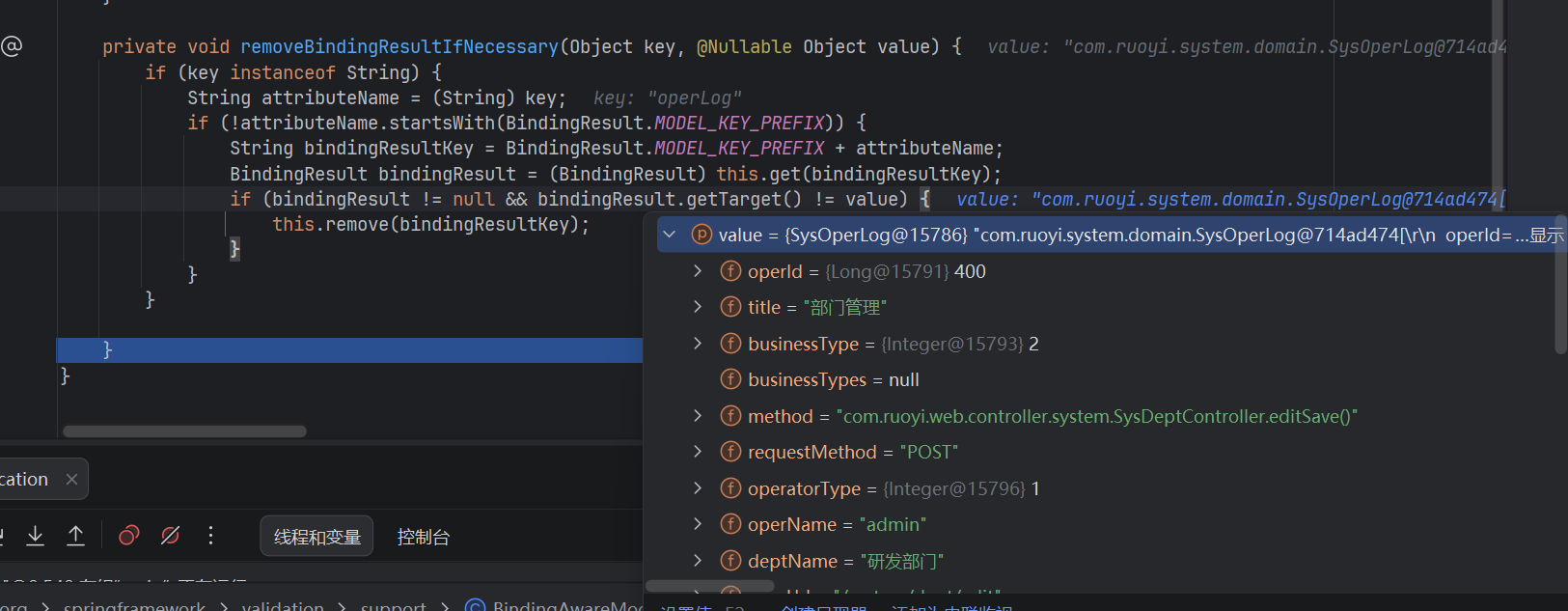The width and height of the screenshot is (1568, 611).
Task: Click field icon beside title
Action: pos(730,307)
